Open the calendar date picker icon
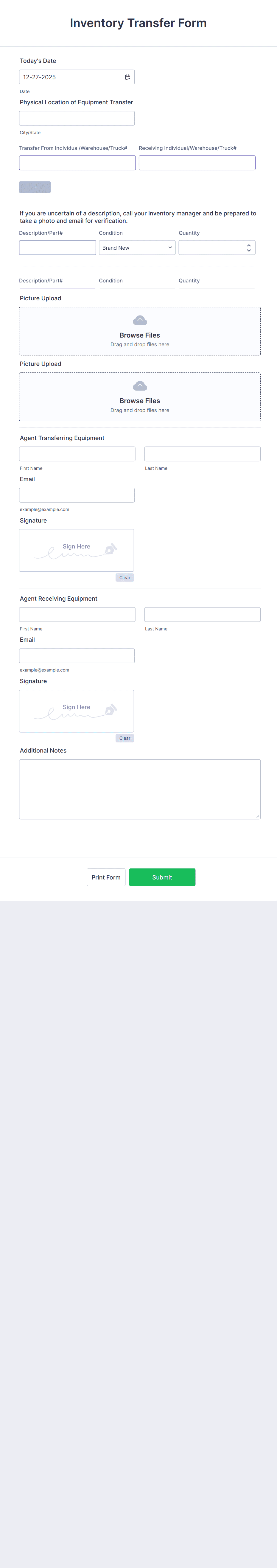Image resolution: width=277 pixels, height=1568 pixels. pos(128,77)
